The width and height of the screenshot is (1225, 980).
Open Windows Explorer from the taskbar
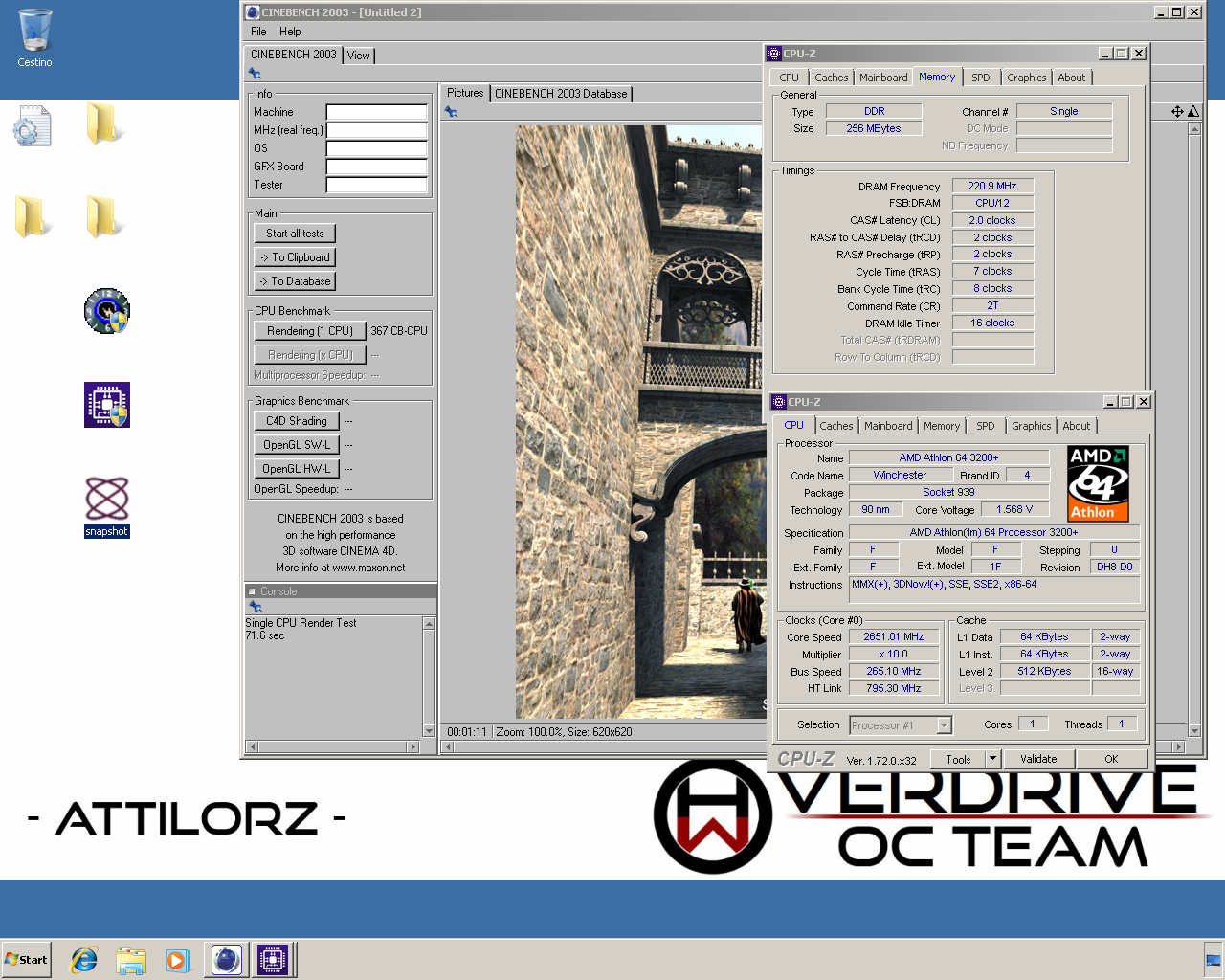(131, 960)
